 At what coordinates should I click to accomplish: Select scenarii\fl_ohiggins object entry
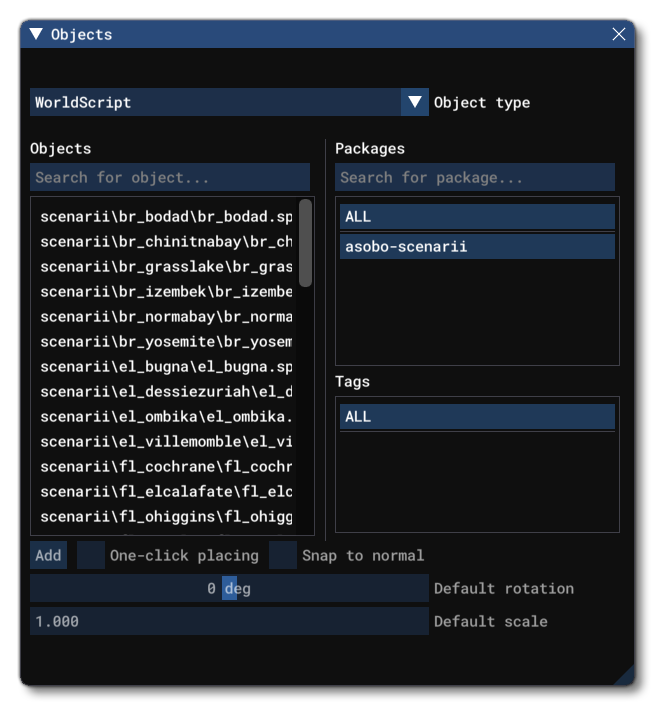pos(166,516)
